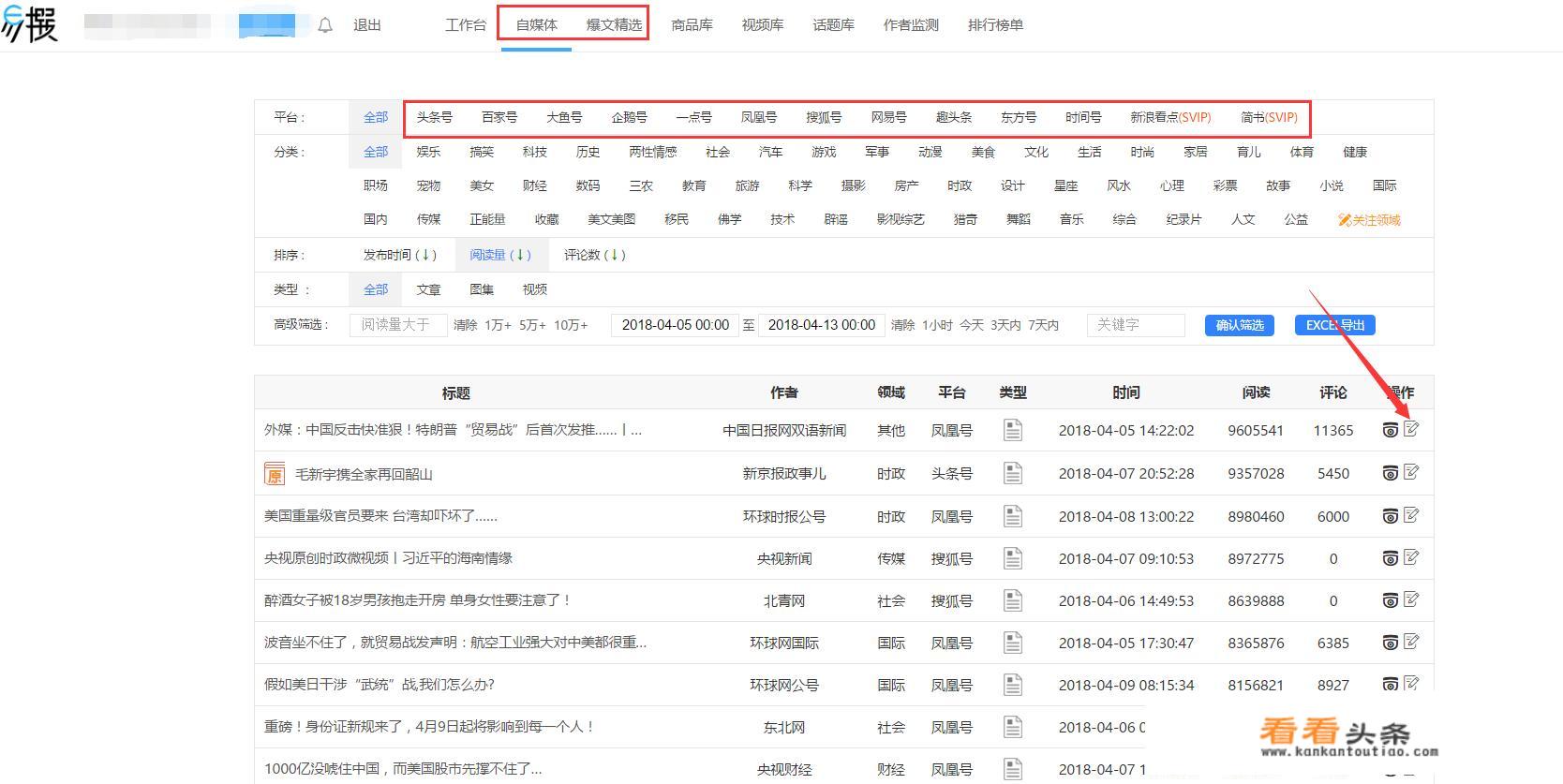
Task: Click 退出 to log out
Action: pyautogui.click(x=367, y=25)
